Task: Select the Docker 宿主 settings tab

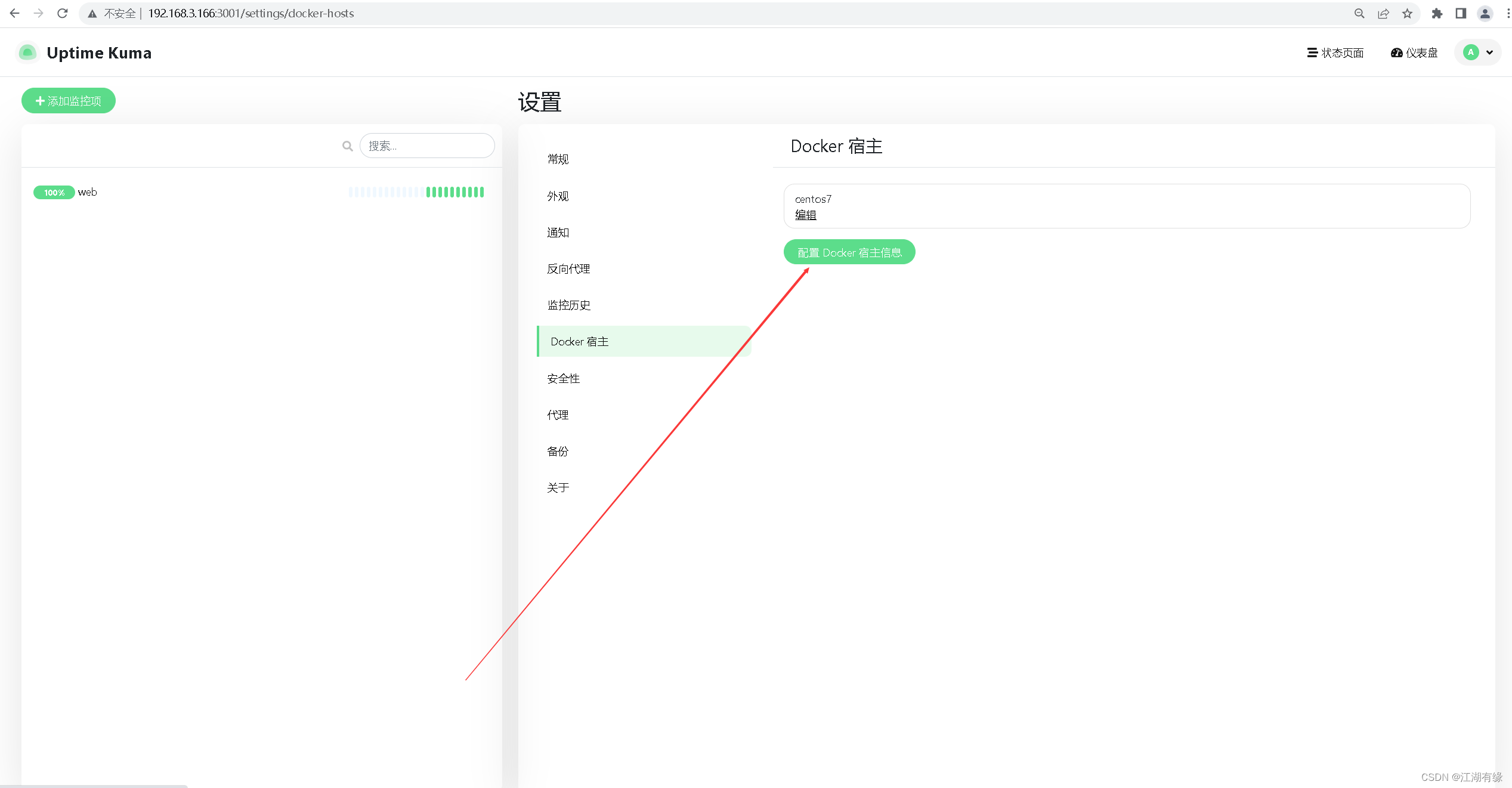Action: point(644,341)
